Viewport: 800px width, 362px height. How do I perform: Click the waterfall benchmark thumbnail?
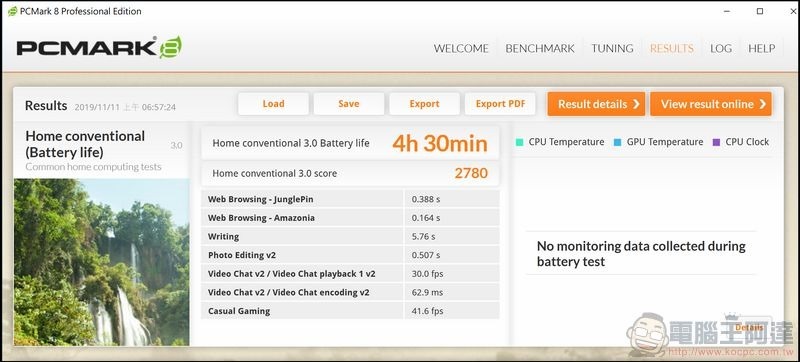point(102,262)
